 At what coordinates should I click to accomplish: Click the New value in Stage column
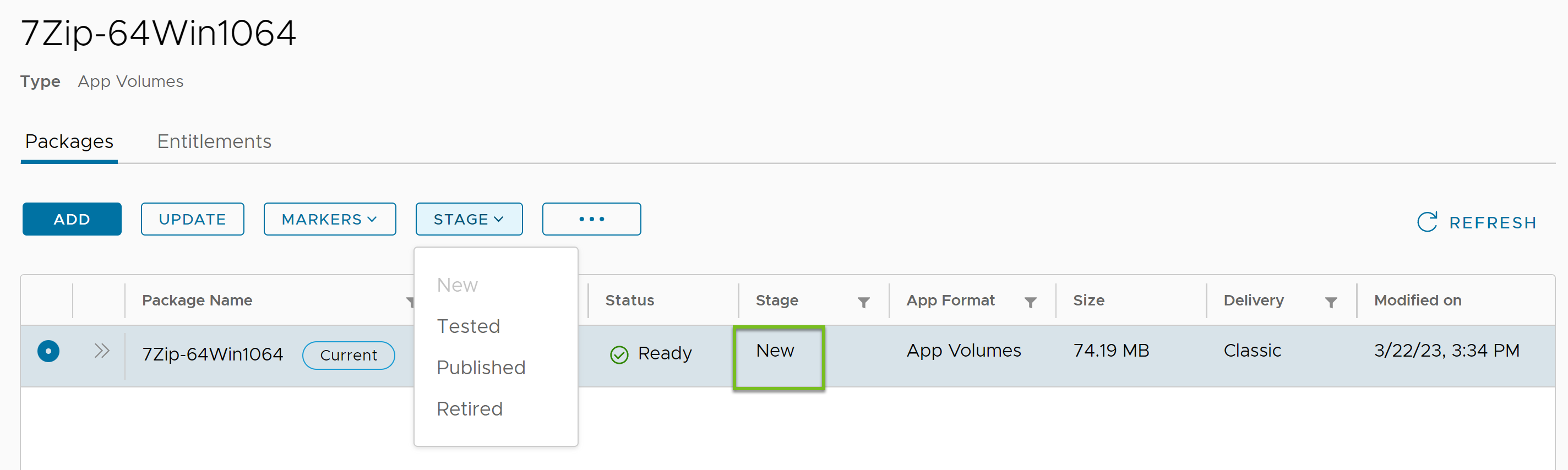point(775,351)
